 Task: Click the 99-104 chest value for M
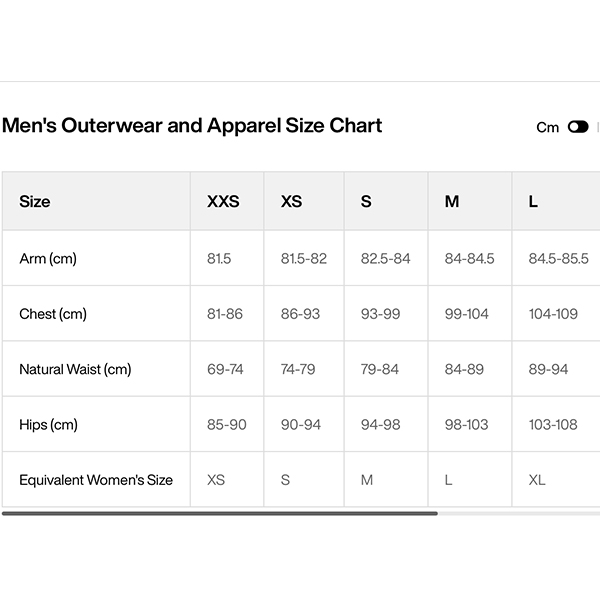coord(466,314)
